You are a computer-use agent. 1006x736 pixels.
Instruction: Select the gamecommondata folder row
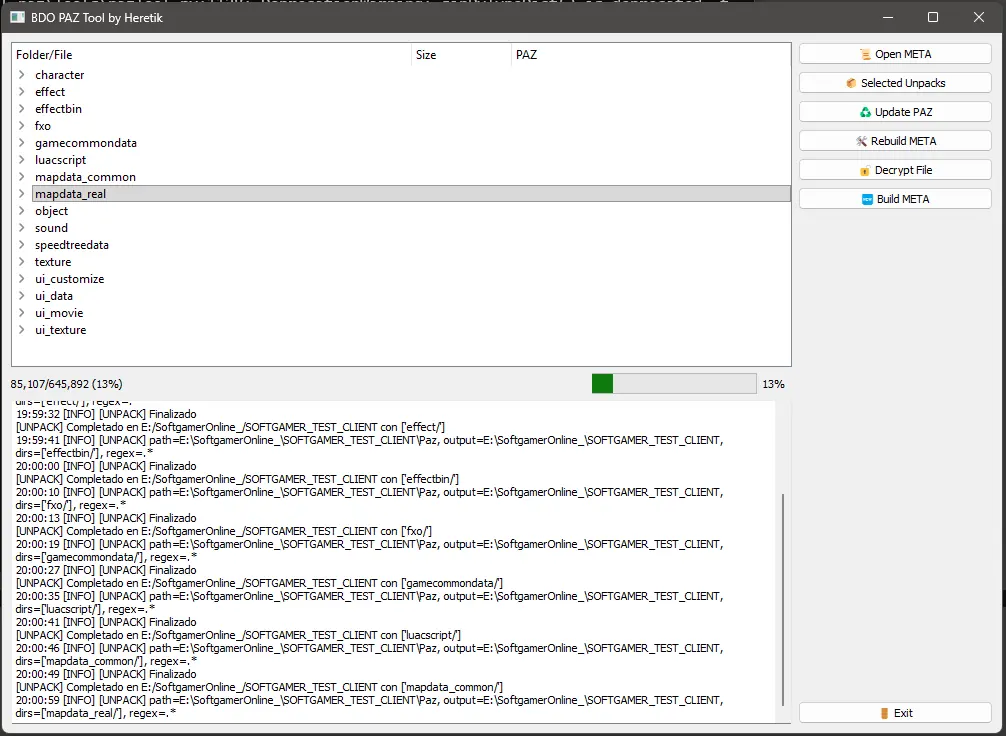pyautogui.click(x=411, y=142)
